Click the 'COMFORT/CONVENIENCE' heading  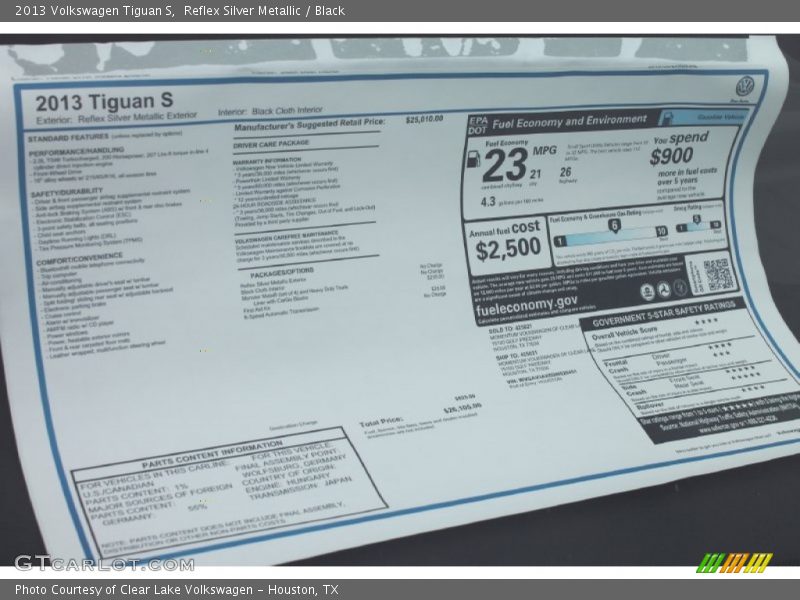(80, 259)
